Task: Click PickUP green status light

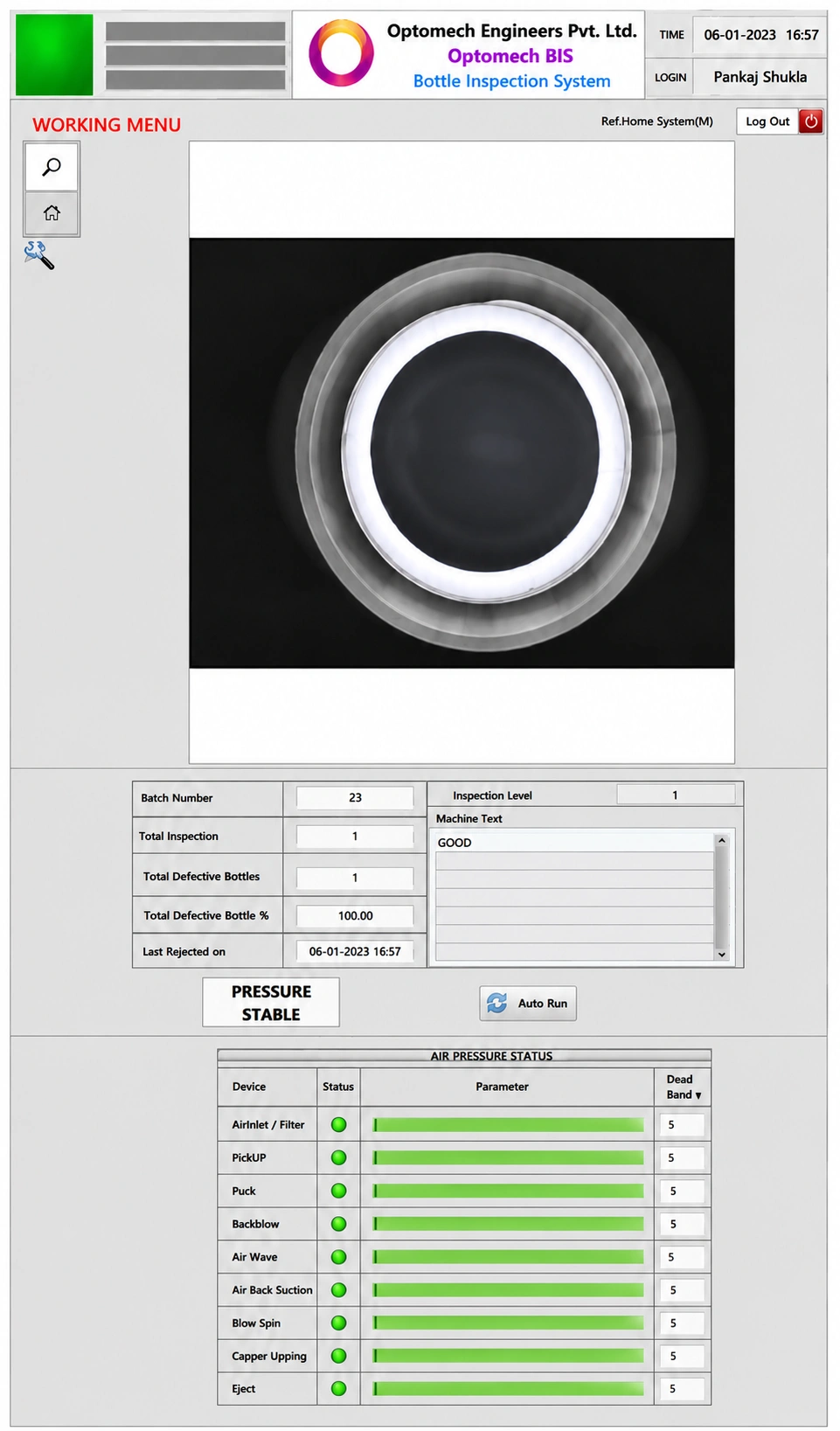Action: [x=339, y=1157]
